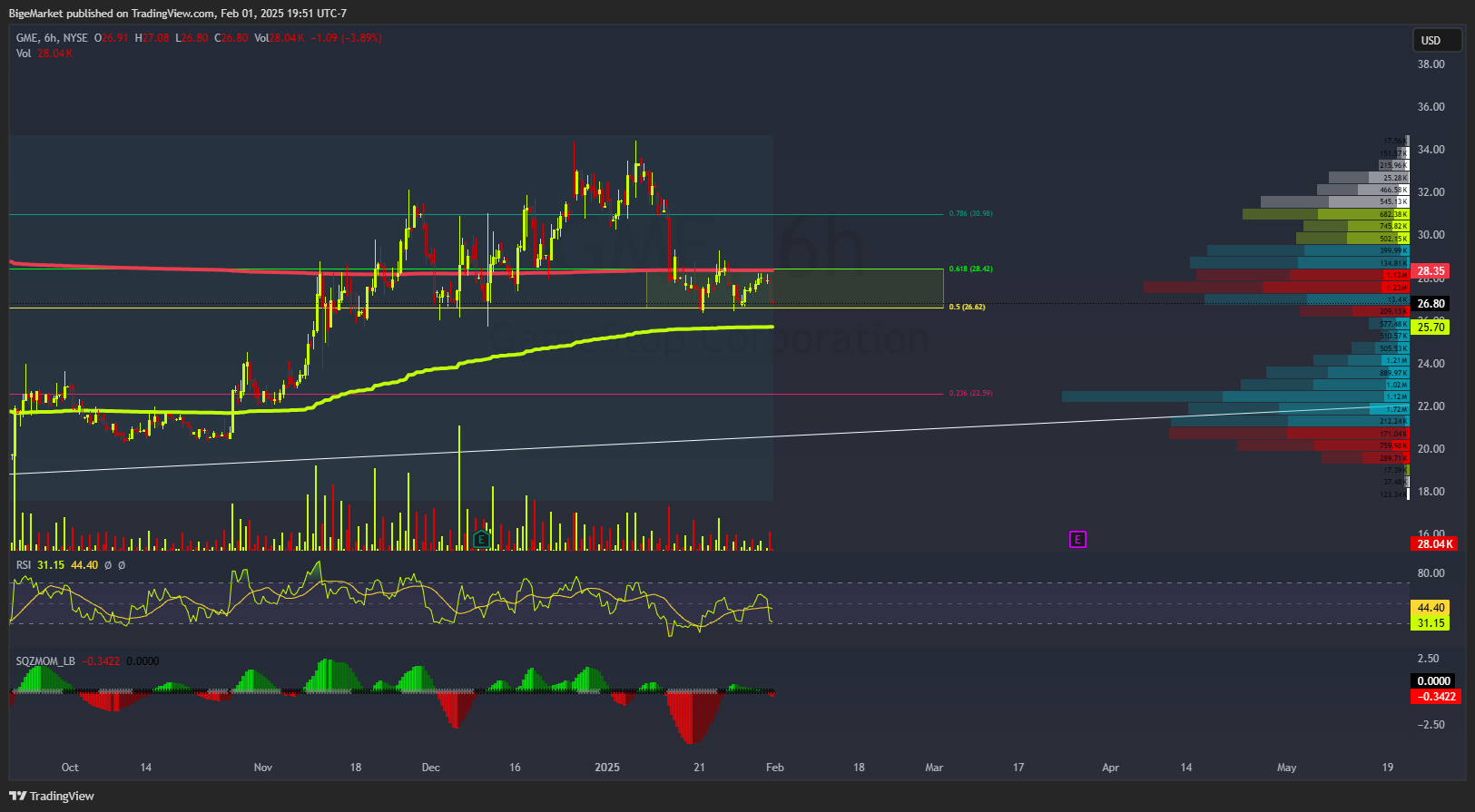Screen dimensions: 1475x812
Task: Select the Vol indicator legend label
Action: [24, 54]
